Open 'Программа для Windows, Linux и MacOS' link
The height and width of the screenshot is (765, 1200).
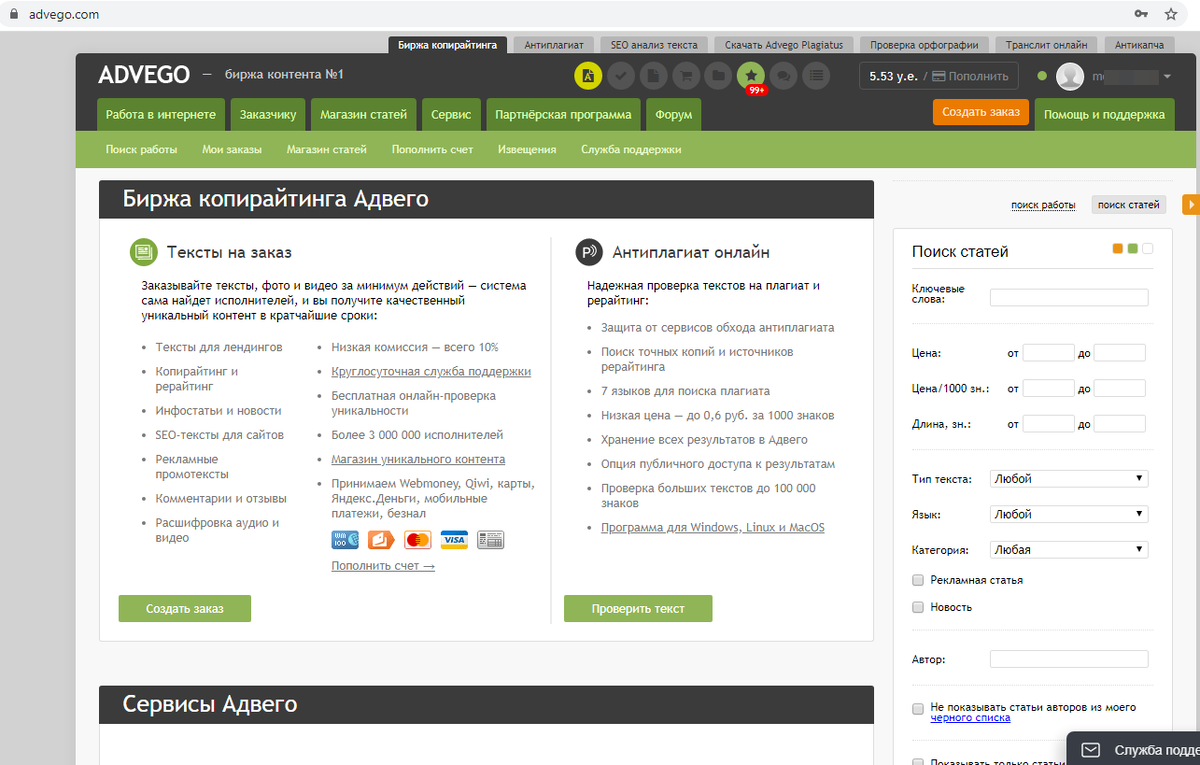pyautogui.click(x=713, y=527)
